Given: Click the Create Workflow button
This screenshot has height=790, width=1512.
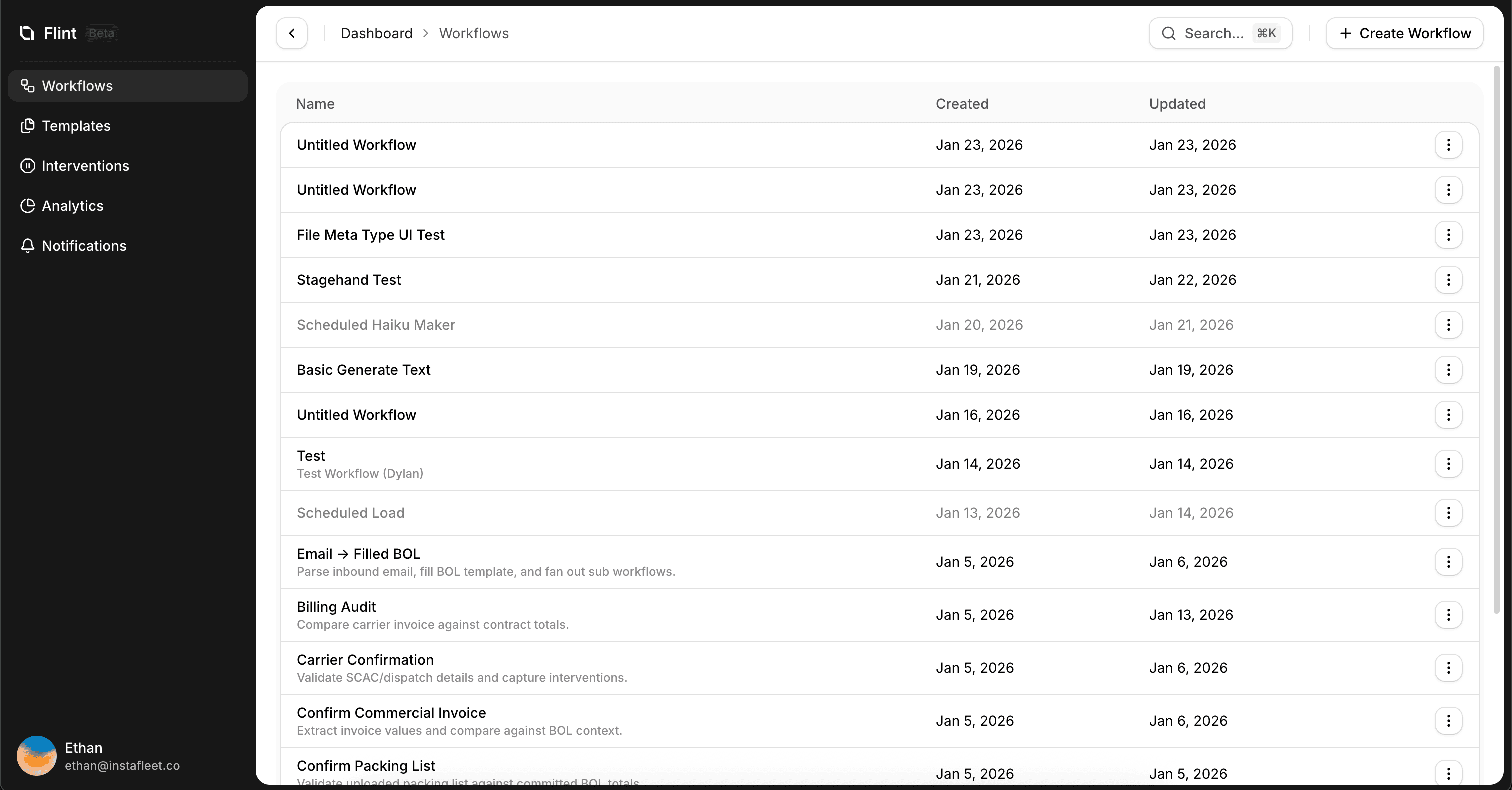Looking at the screenshot, I should (x=1404, y=33).
